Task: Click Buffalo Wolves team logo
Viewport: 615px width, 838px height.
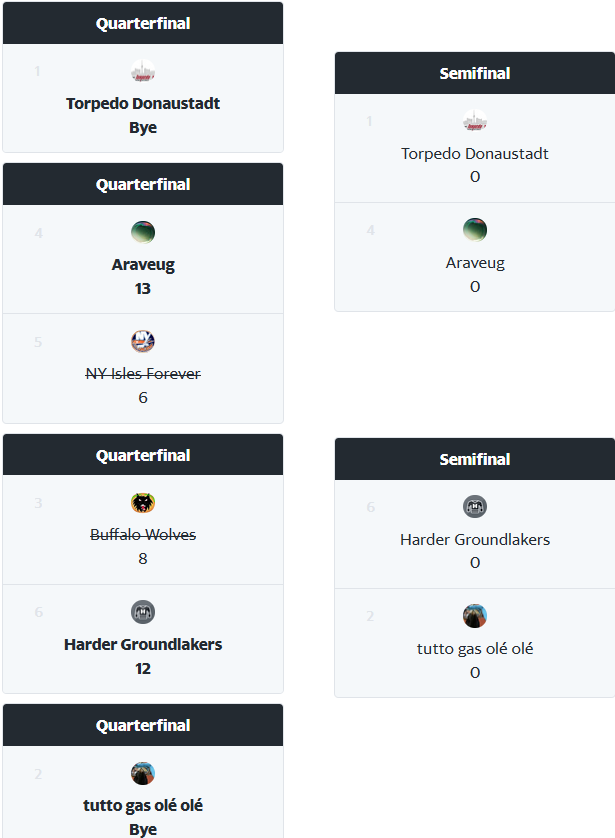Action: point(143,503)
